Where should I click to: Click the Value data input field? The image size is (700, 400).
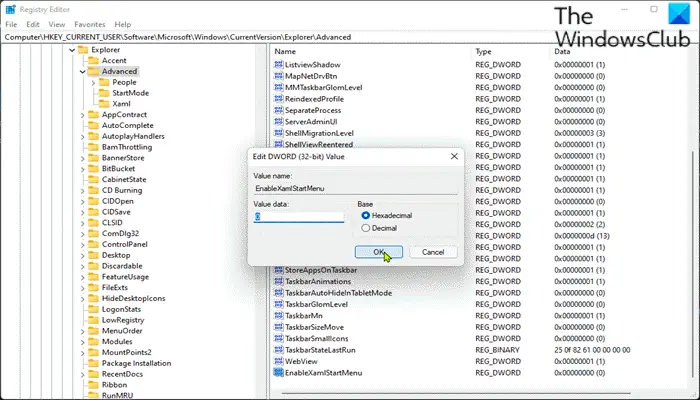pos(299,217)
